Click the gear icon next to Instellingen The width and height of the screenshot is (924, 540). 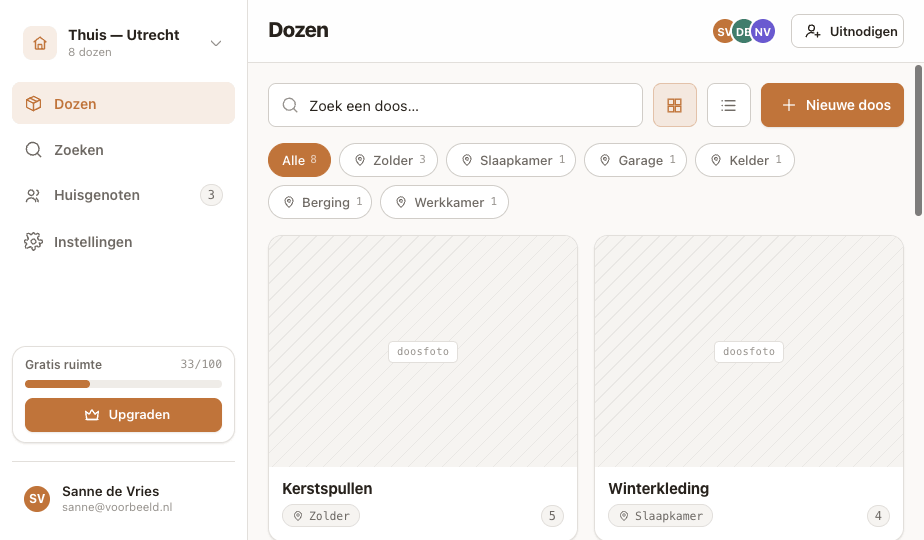pos(34,242)
